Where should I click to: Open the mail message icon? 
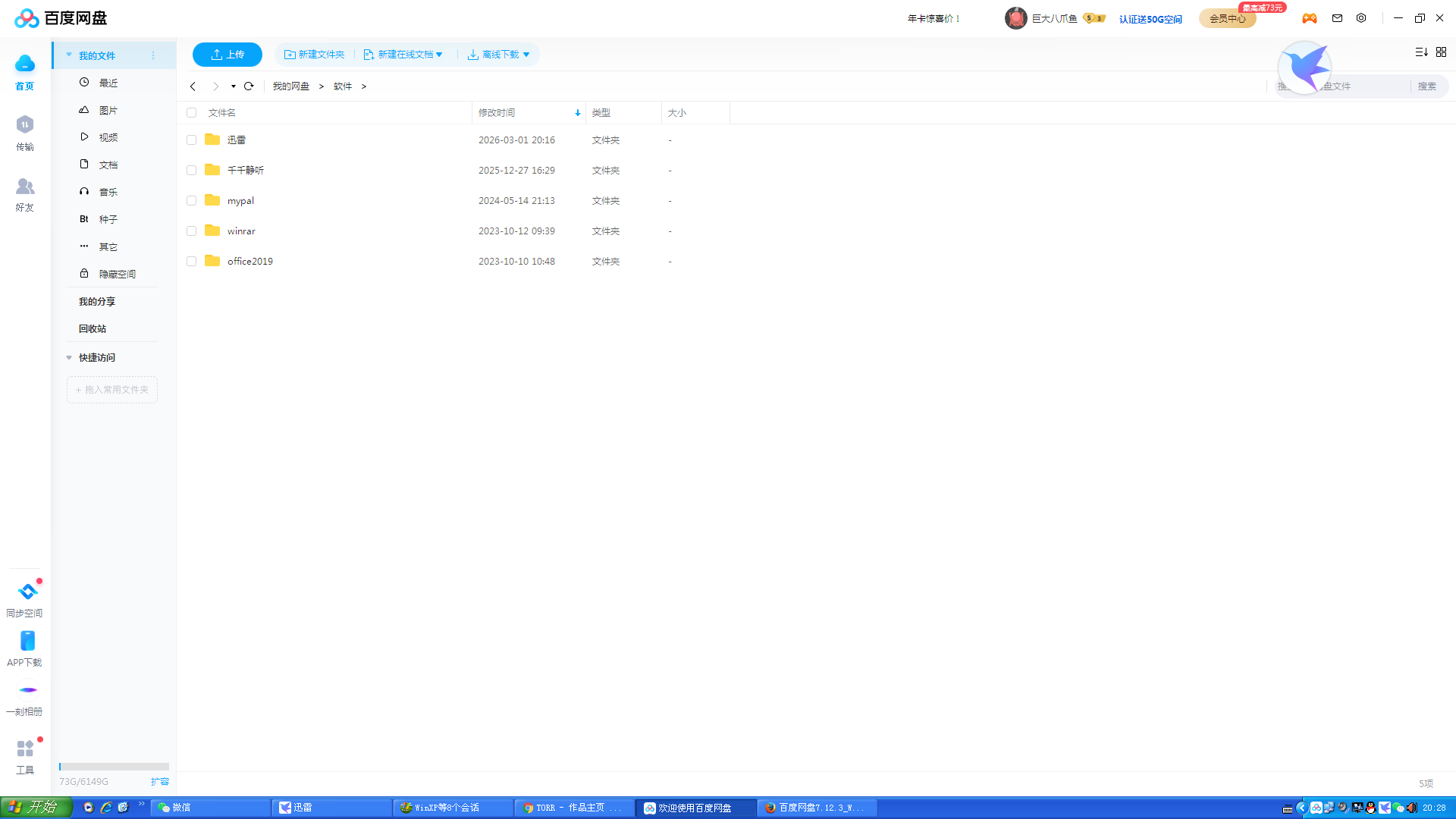(x=1337, y=18)
